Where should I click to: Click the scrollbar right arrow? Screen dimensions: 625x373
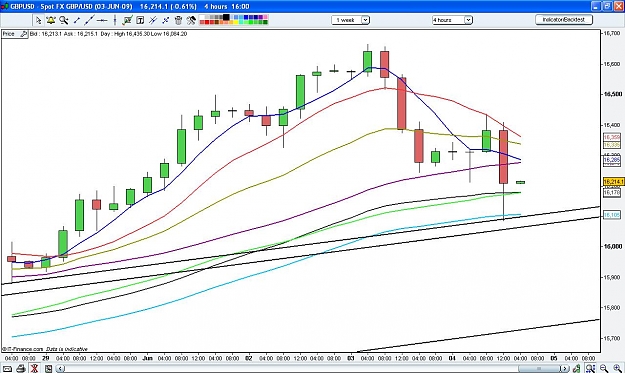tap(565, 369)
